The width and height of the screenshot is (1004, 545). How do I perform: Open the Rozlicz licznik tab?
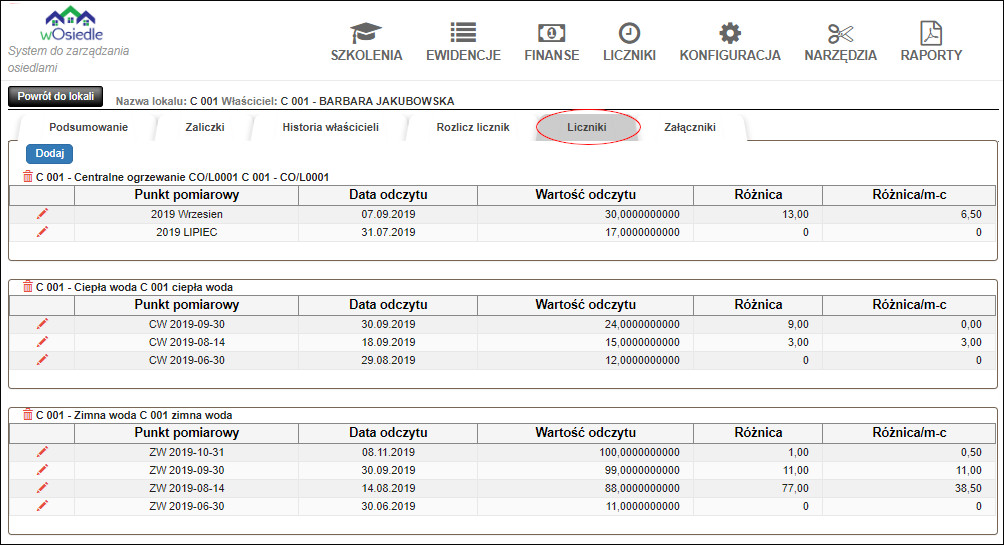(473, 127)
